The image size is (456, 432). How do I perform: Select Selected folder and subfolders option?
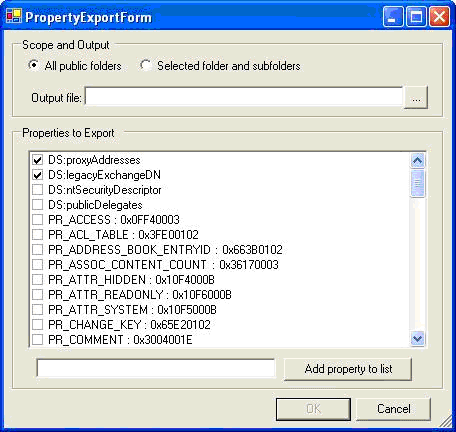[x=145, y=65]
